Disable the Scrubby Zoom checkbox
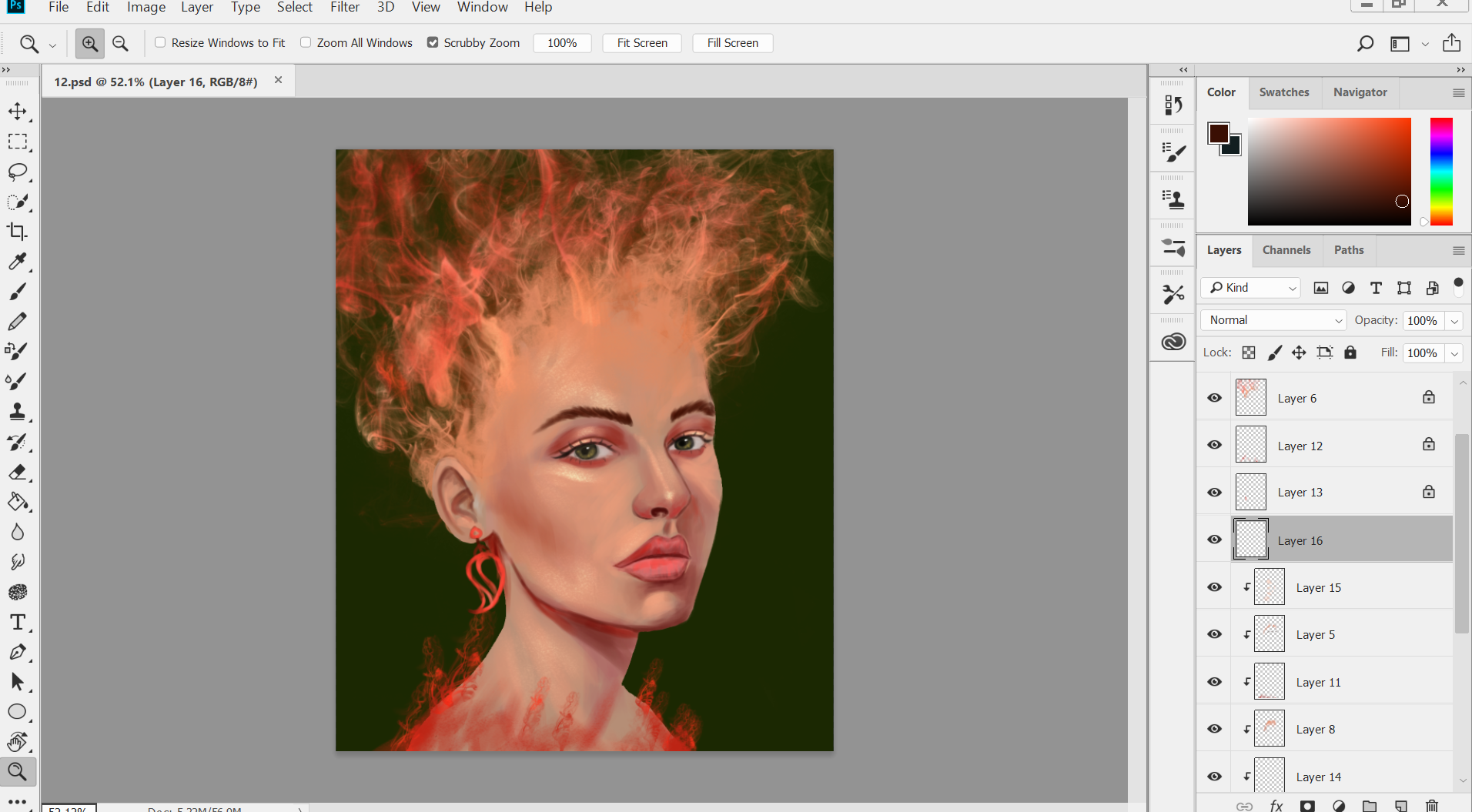Viewport: 1472px width, 812px height. (x=433, y=42)
